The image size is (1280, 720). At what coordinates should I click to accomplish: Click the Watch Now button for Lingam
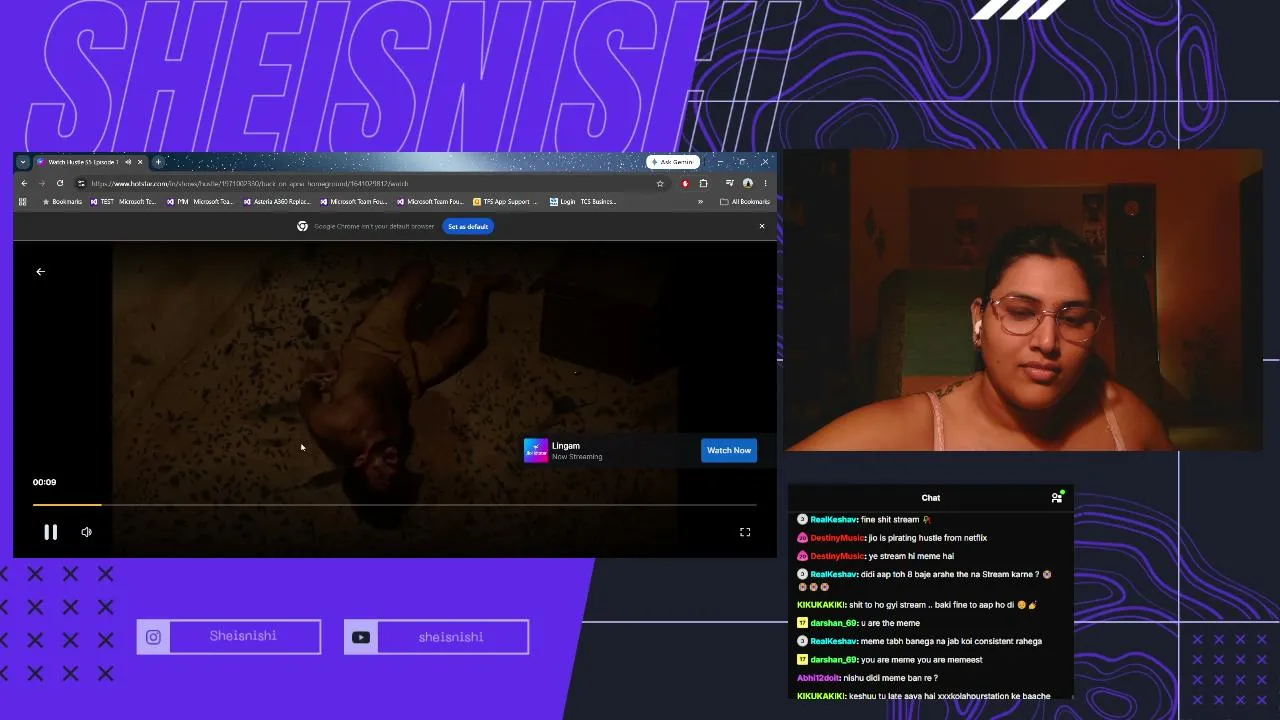(729, 450)
